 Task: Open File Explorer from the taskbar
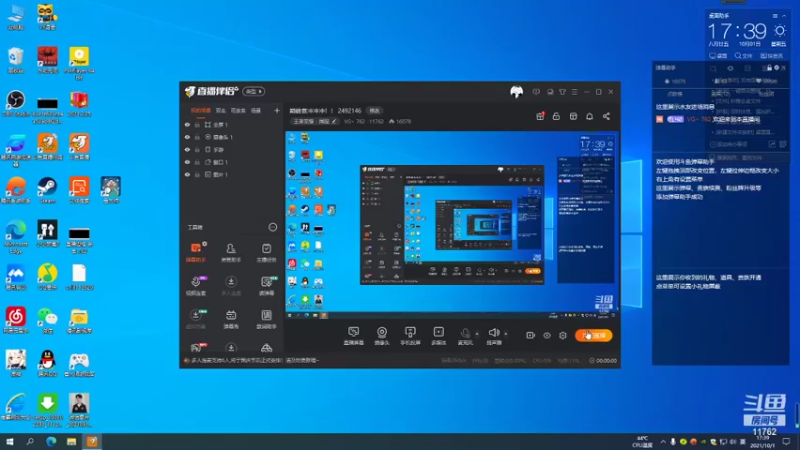(71, 442)
